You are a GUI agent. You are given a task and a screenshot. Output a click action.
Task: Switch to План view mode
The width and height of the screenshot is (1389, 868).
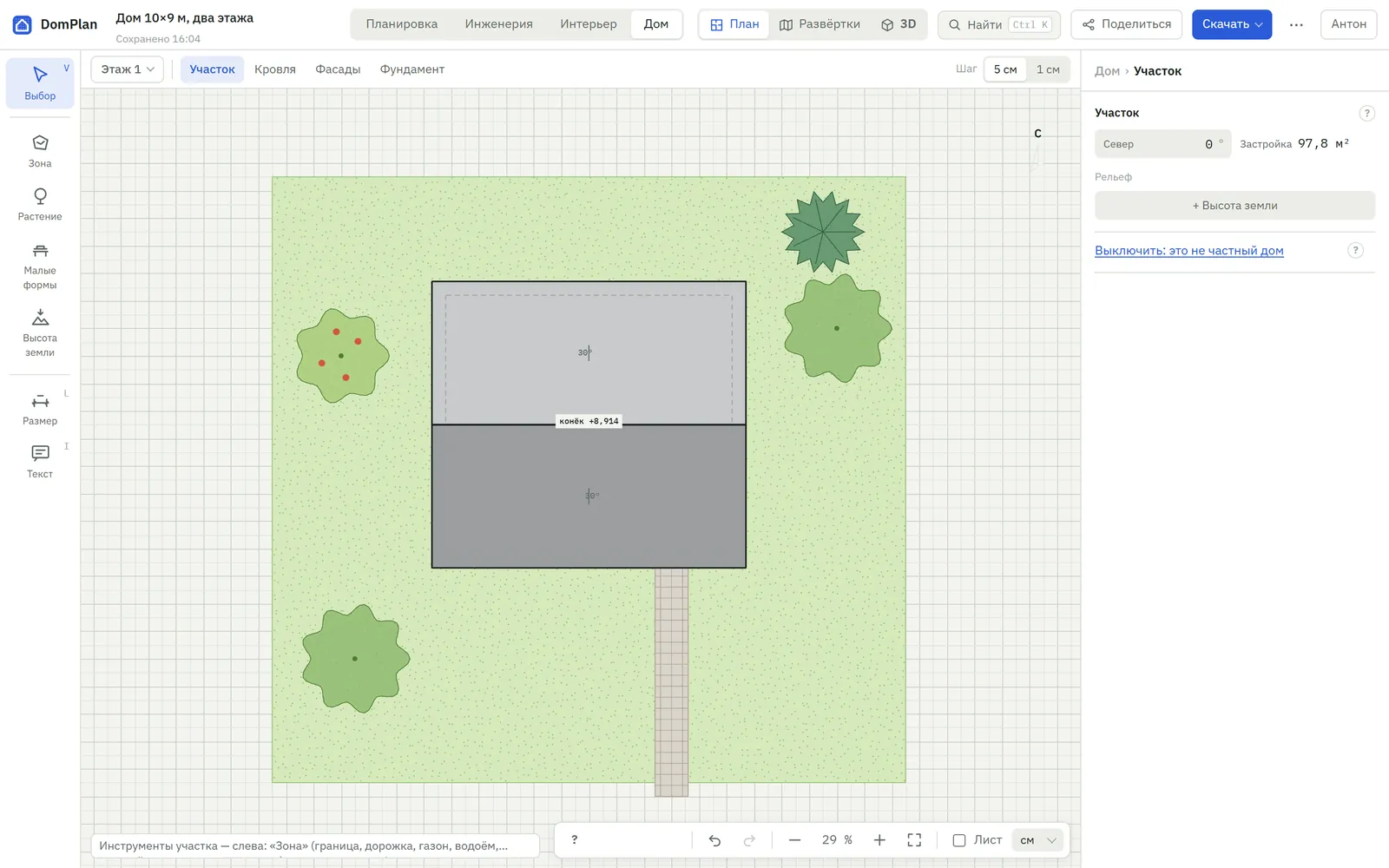[734, 24]
